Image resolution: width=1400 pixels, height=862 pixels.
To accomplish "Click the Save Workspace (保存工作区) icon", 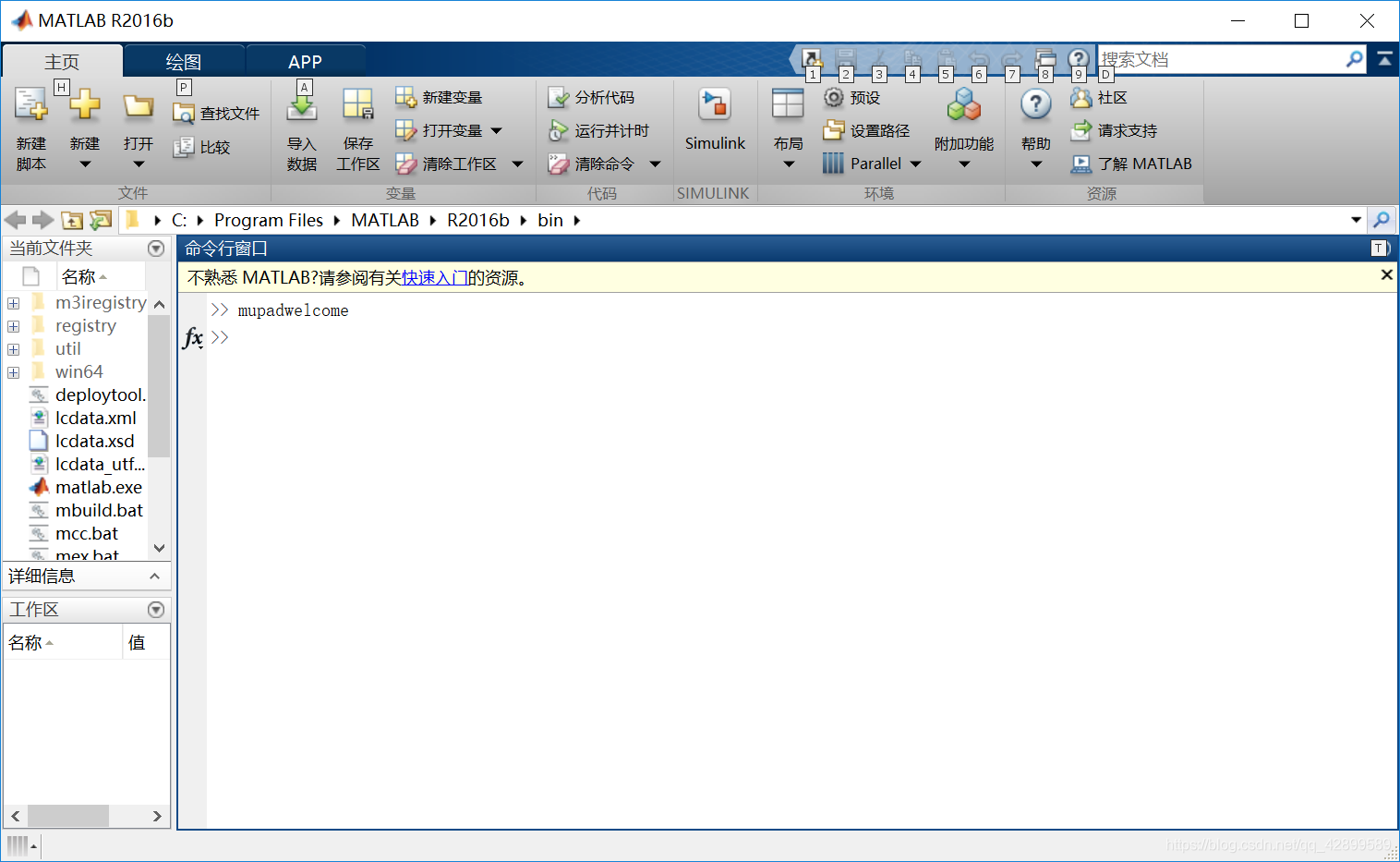I will click(x=357, y=105).
